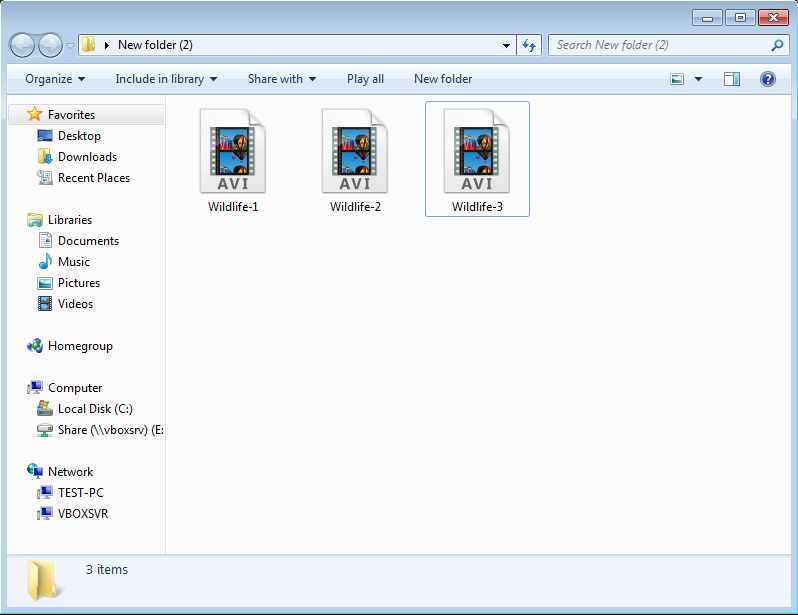798x615 pixels.
Task: Click the New folder toolbar button
Action: 443,79
